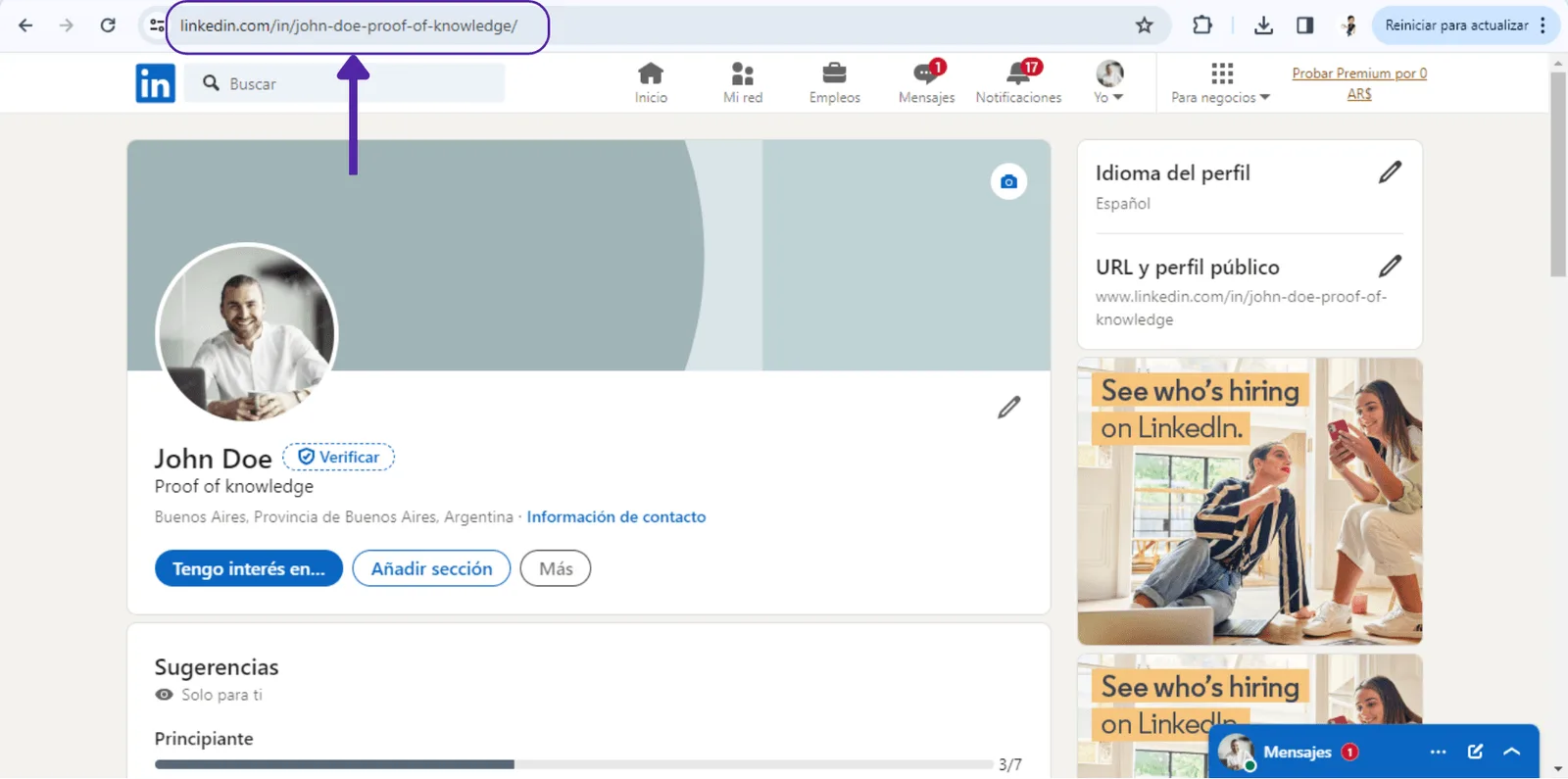The width and height of the screenshot is (1568, 779).
Task: Reload the page with the refresh icon
Action: pos(108,25)
